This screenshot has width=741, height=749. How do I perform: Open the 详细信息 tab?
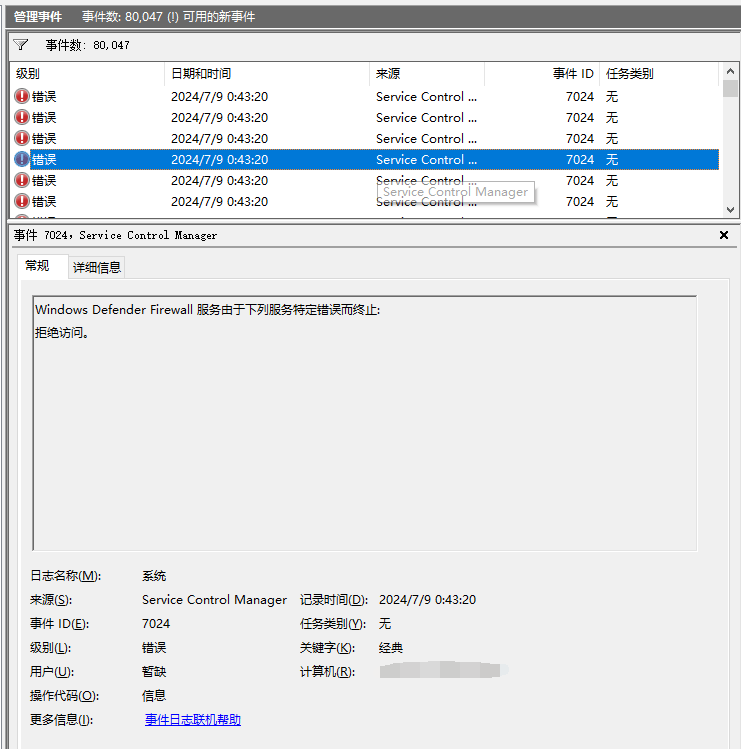[x=97, y=267]
